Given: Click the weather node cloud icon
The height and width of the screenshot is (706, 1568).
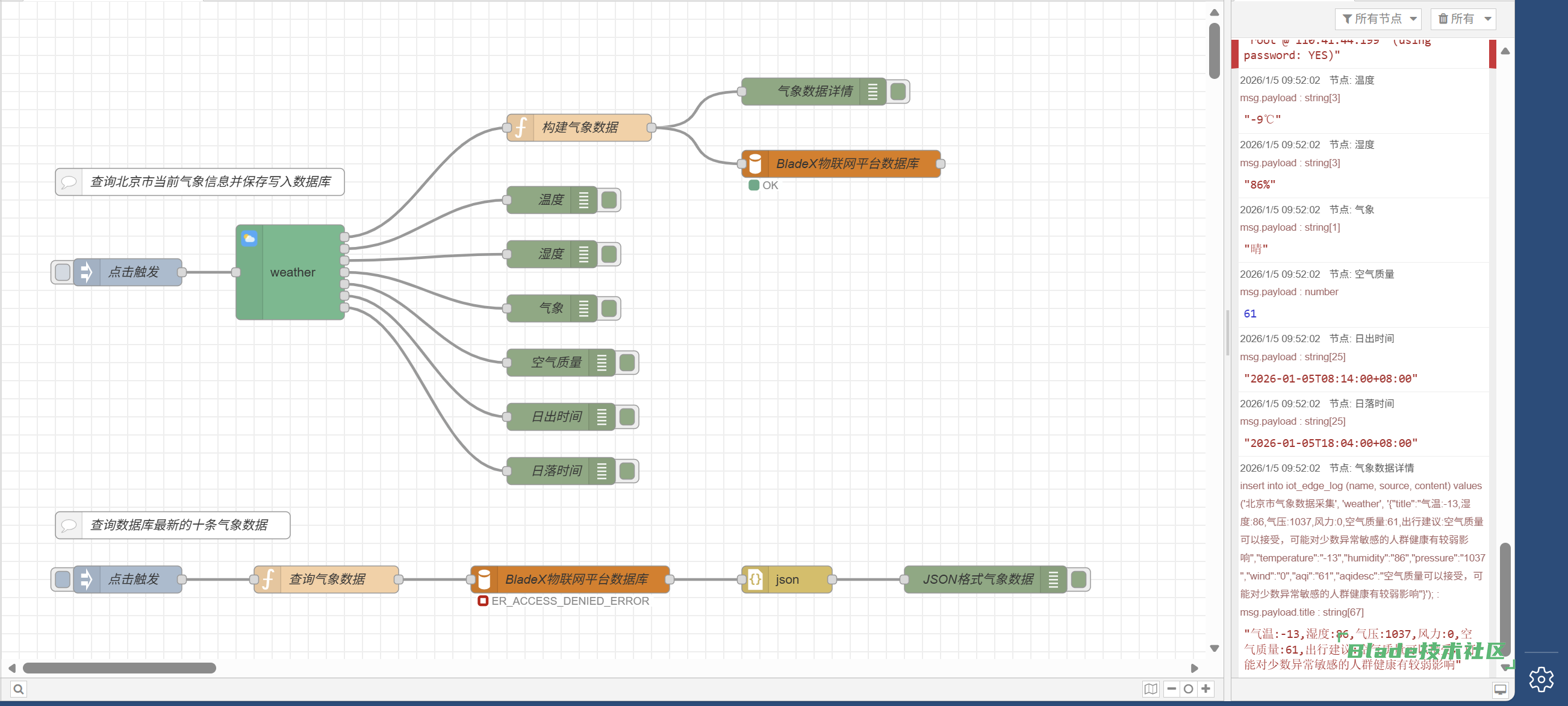Looking at the screenshot, I should pos(249,238).
